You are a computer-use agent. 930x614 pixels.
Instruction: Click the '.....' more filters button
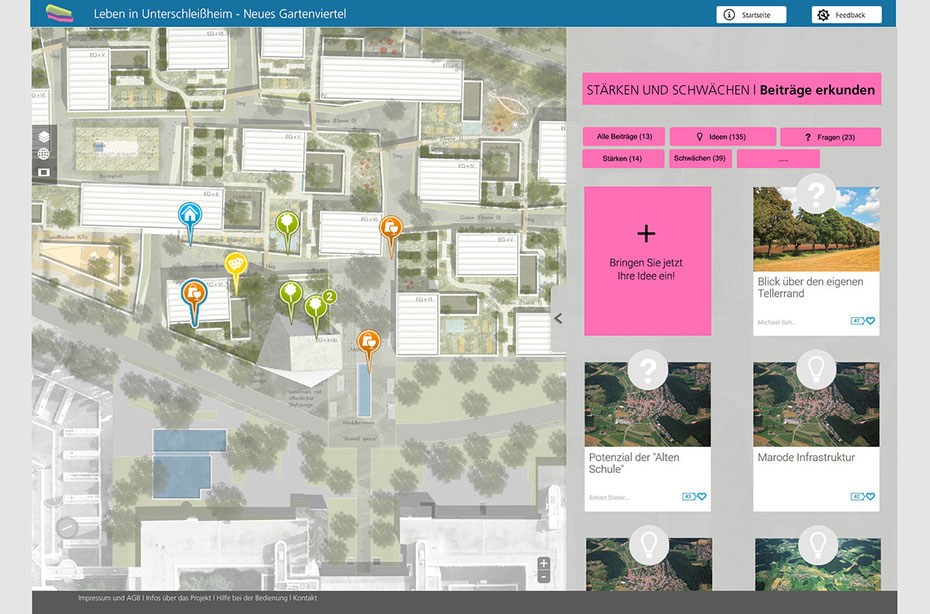[x=778, y=159]
